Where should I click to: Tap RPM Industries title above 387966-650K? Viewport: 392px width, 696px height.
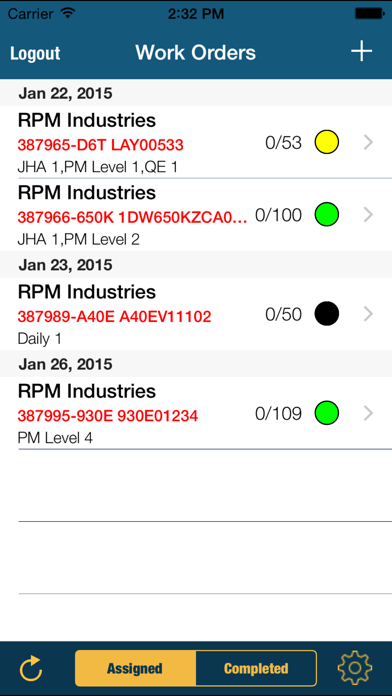pyautogui.click(x=87, y=193)
